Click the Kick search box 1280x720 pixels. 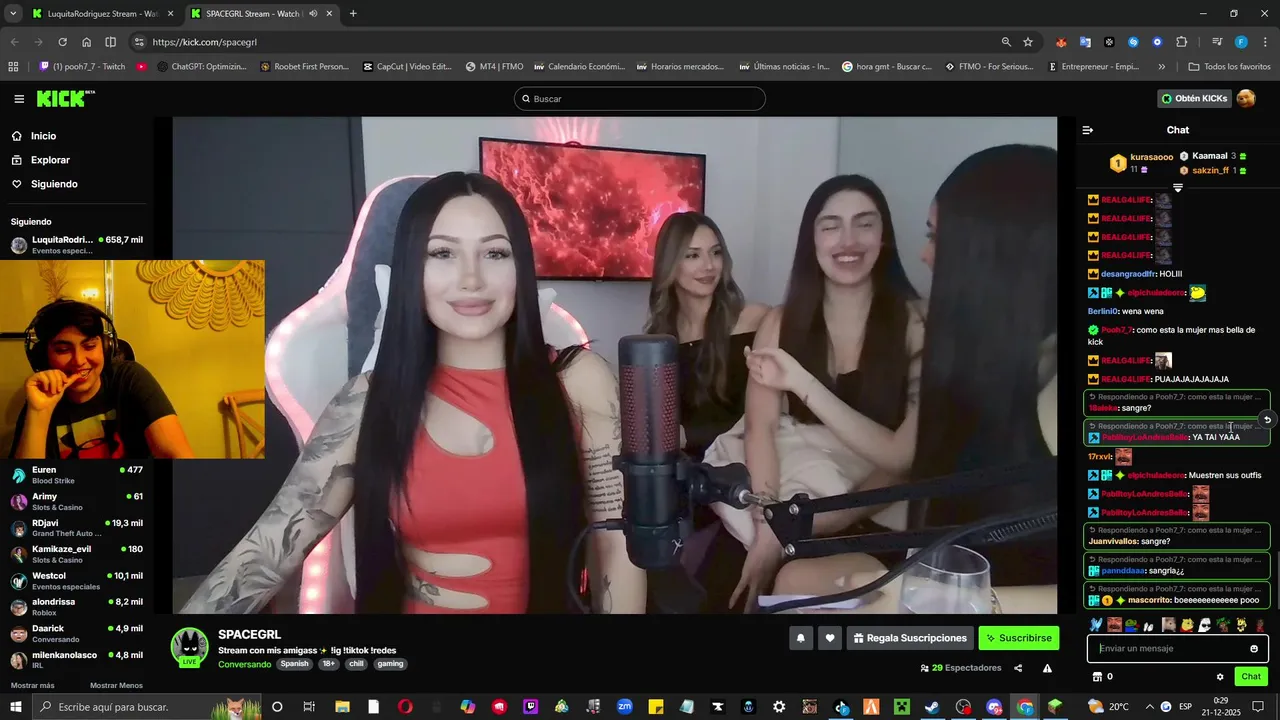pyautogui.click(x=640, y=99)
